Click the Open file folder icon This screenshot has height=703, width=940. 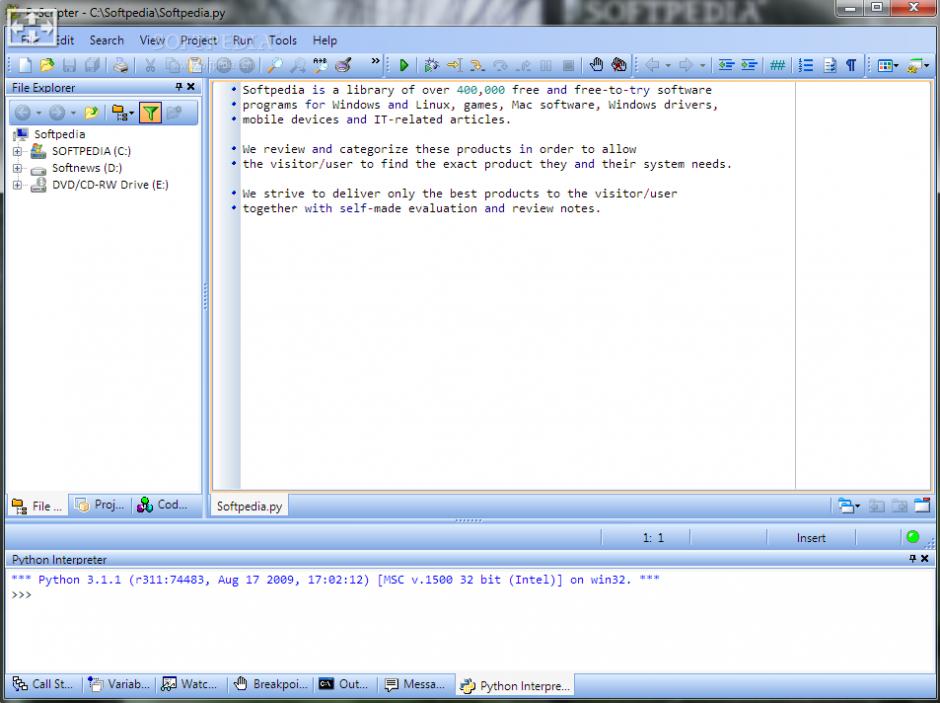click(46, 66)
